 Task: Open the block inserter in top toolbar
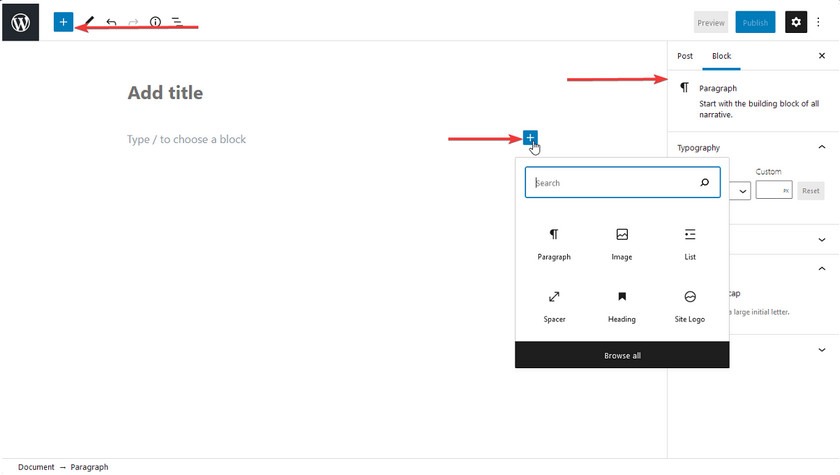tap(63, 22)
